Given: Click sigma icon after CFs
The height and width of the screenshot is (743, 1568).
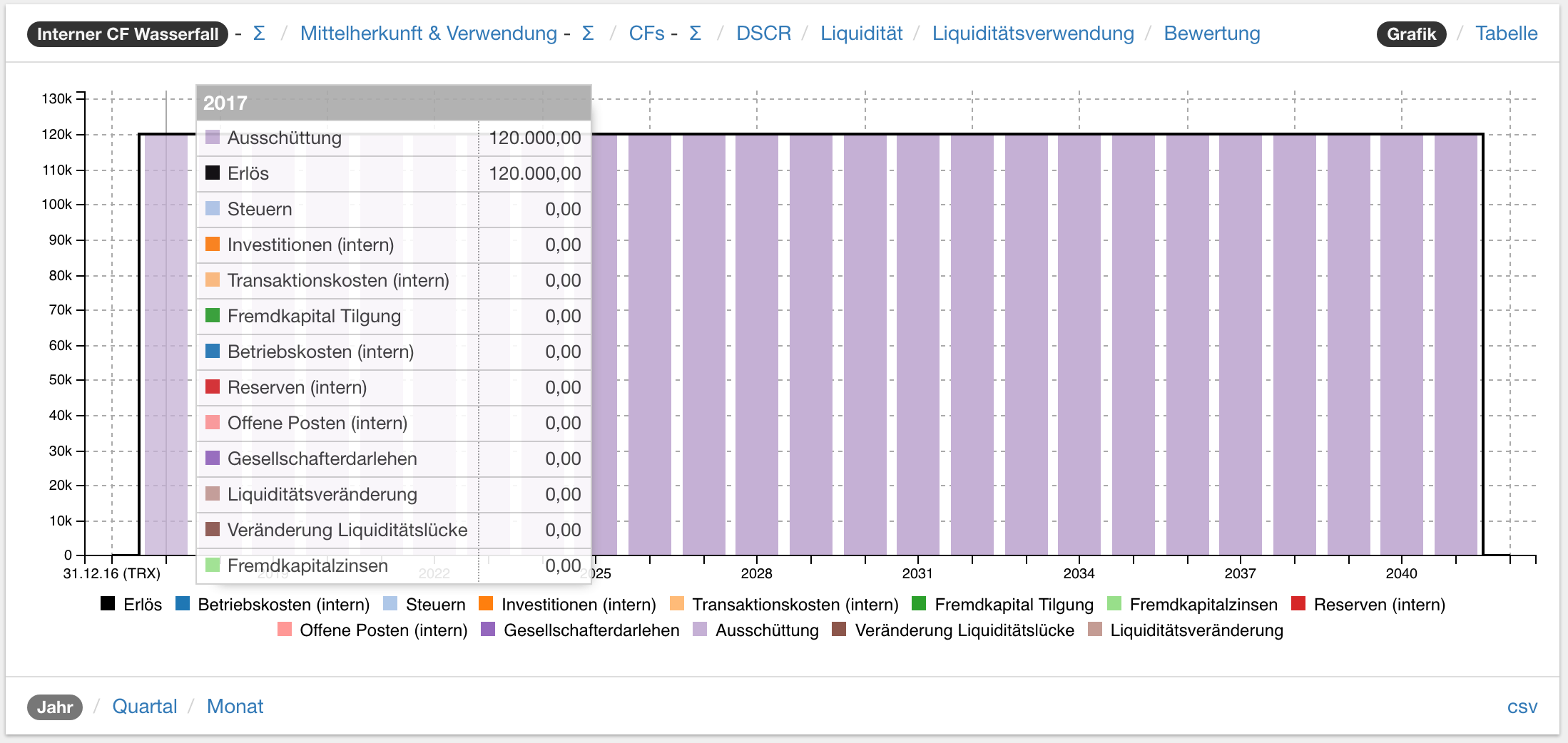Looking at the screenshot, I should (x=696, y=34).
